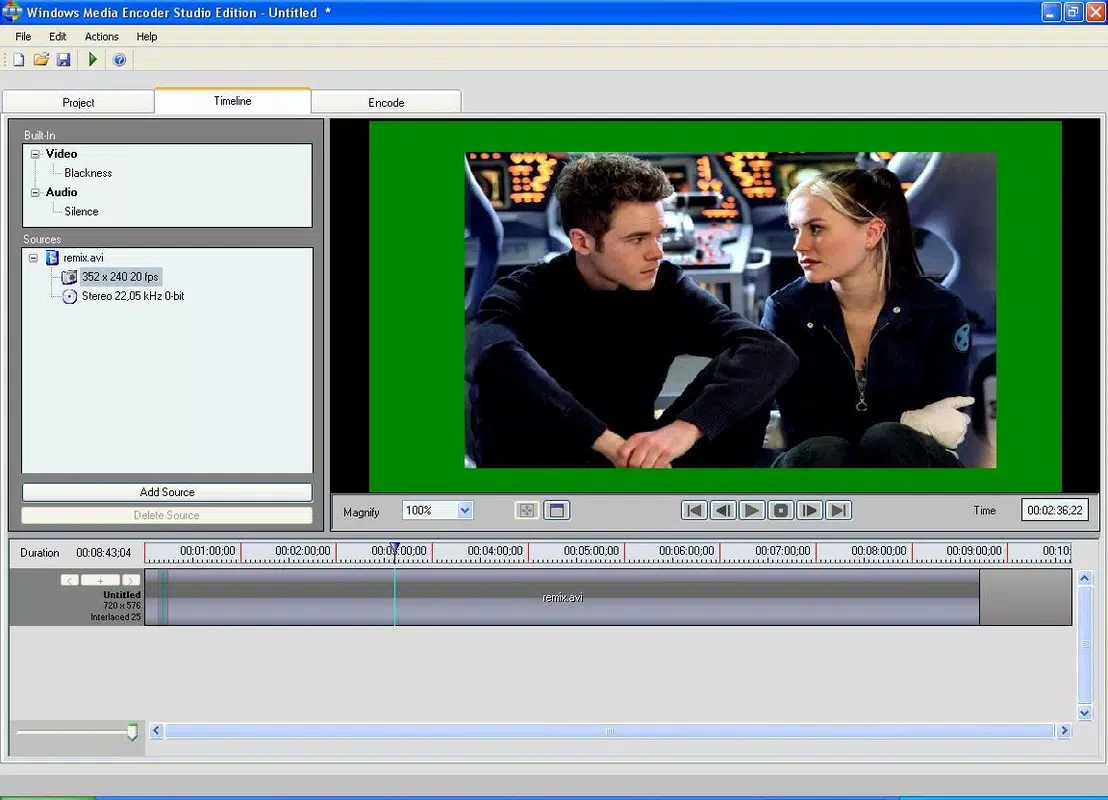Click the Add Source button
This screenshot has height=800, width=1108.
167,492
